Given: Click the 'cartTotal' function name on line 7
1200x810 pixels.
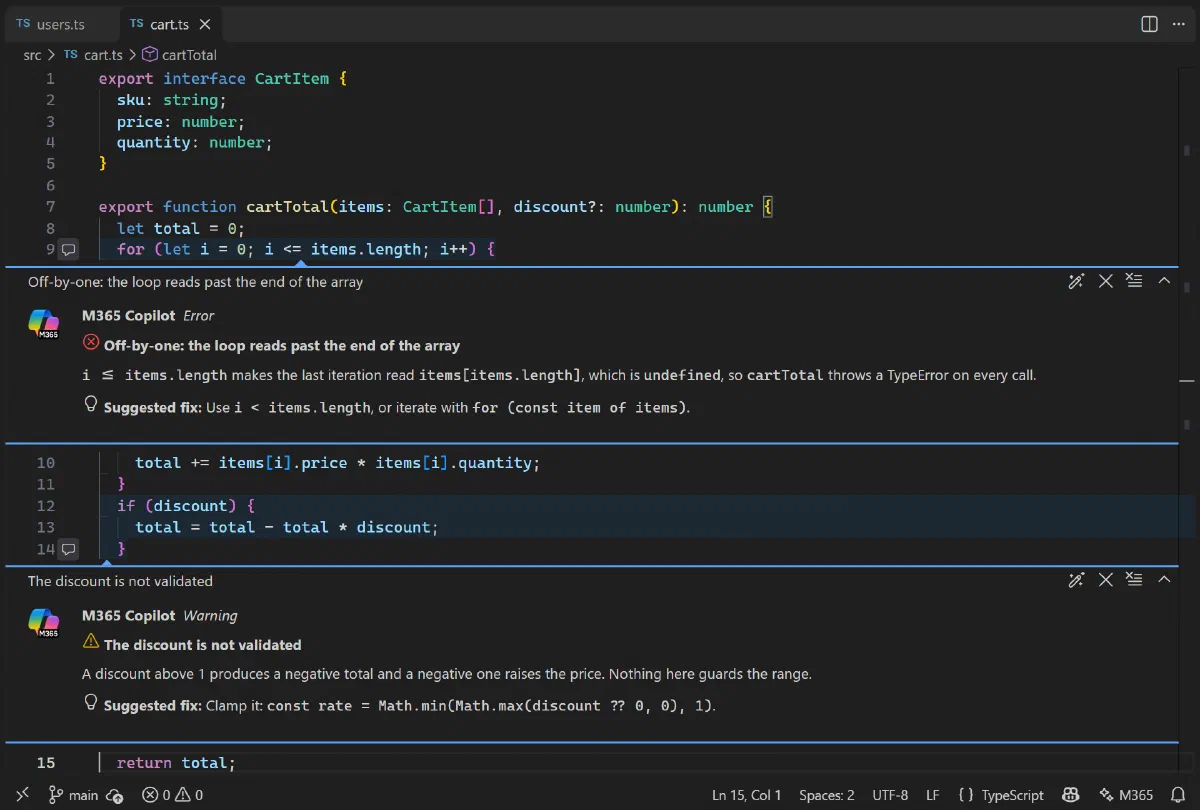Looking at the screenshot, I should (x=288, y=207).
